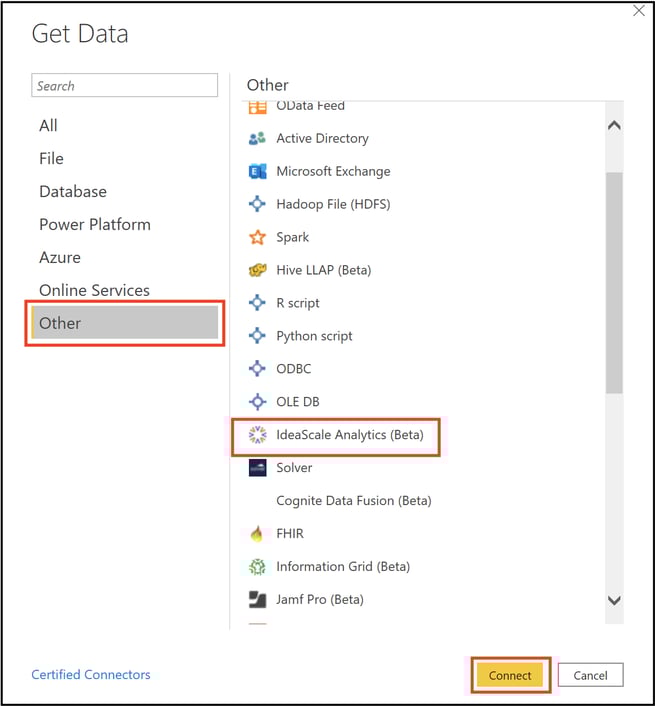Click the Hadoop File (HDFS) icon

[x=257, y=204]
